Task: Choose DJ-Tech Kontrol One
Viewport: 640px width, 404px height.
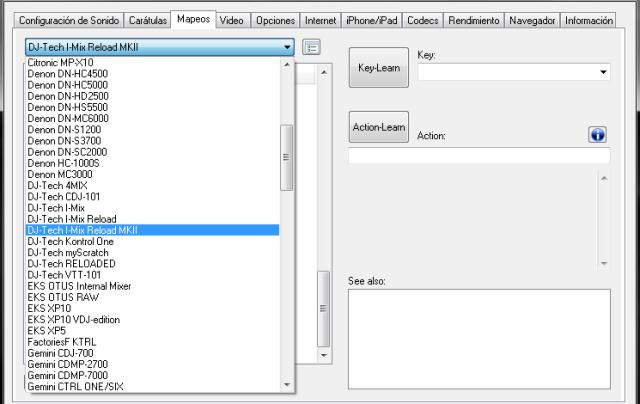Action: pos(153,242)
